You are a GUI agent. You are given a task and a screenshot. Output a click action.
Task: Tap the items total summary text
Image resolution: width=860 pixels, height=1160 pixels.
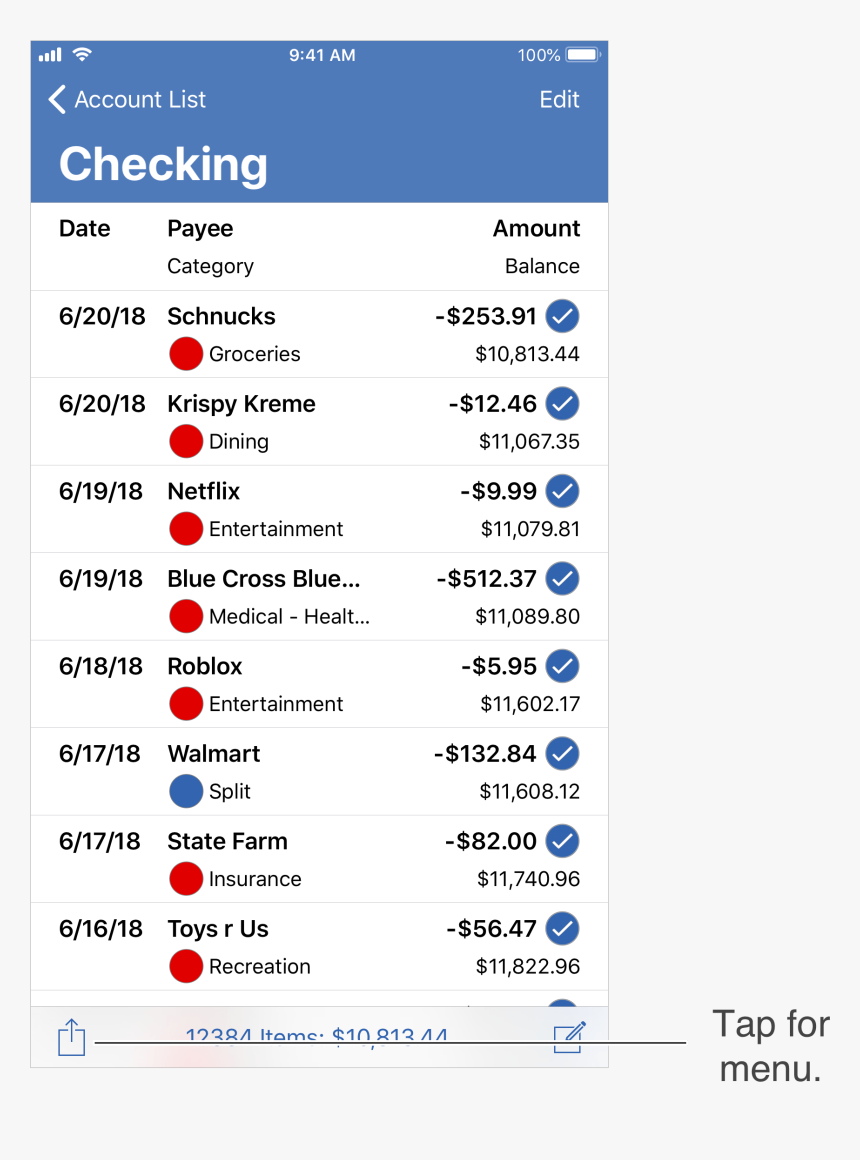316,1037
